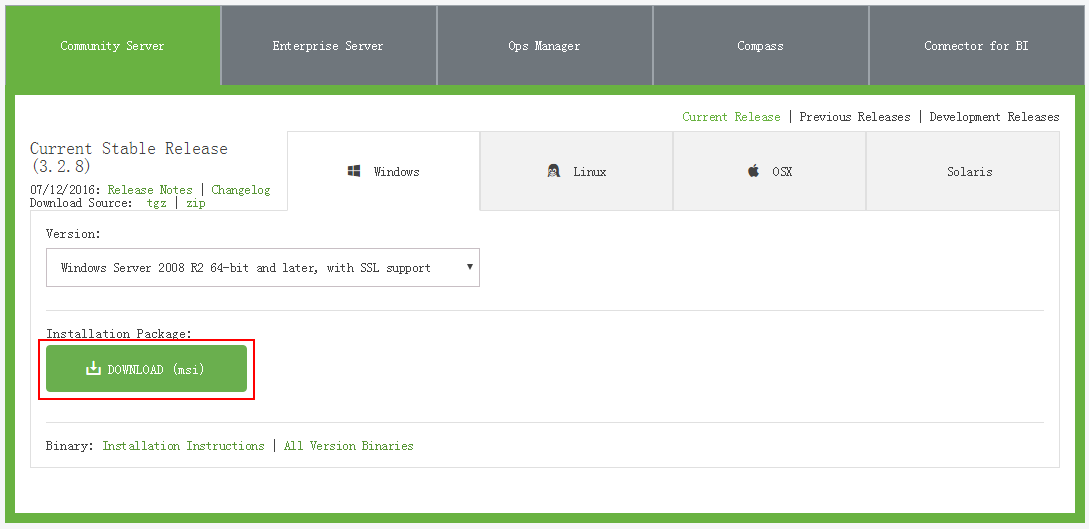Screen dimensions: 1089x529
Task: Open the Connector for BI tab
Action: (976, 46)
